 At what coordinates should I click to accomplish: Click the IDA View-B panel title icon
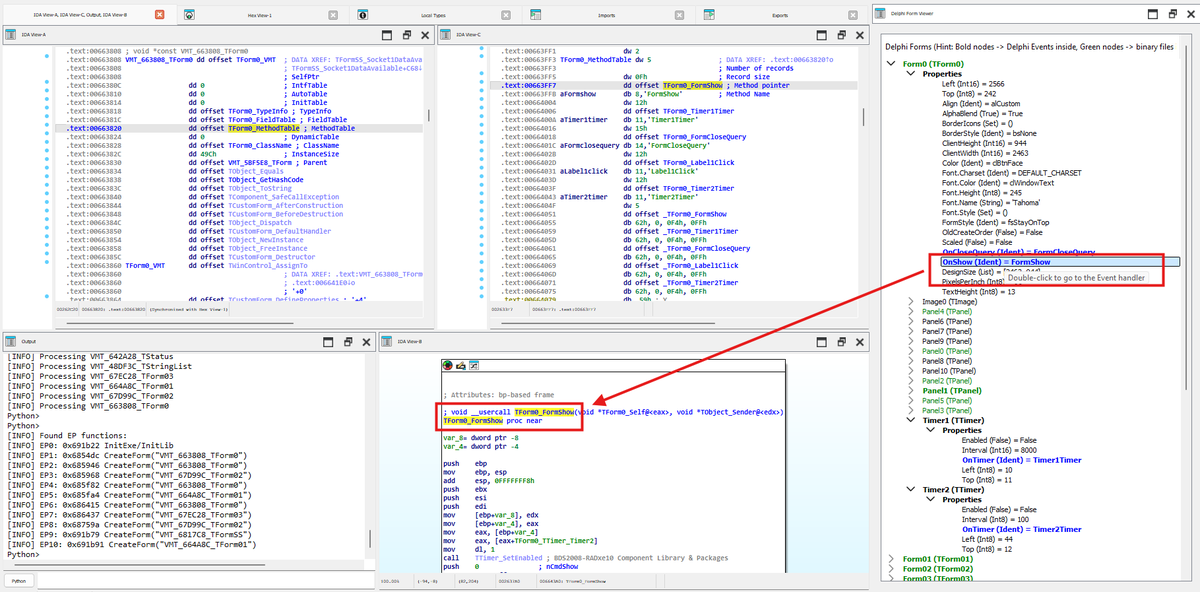coord(388,342)
